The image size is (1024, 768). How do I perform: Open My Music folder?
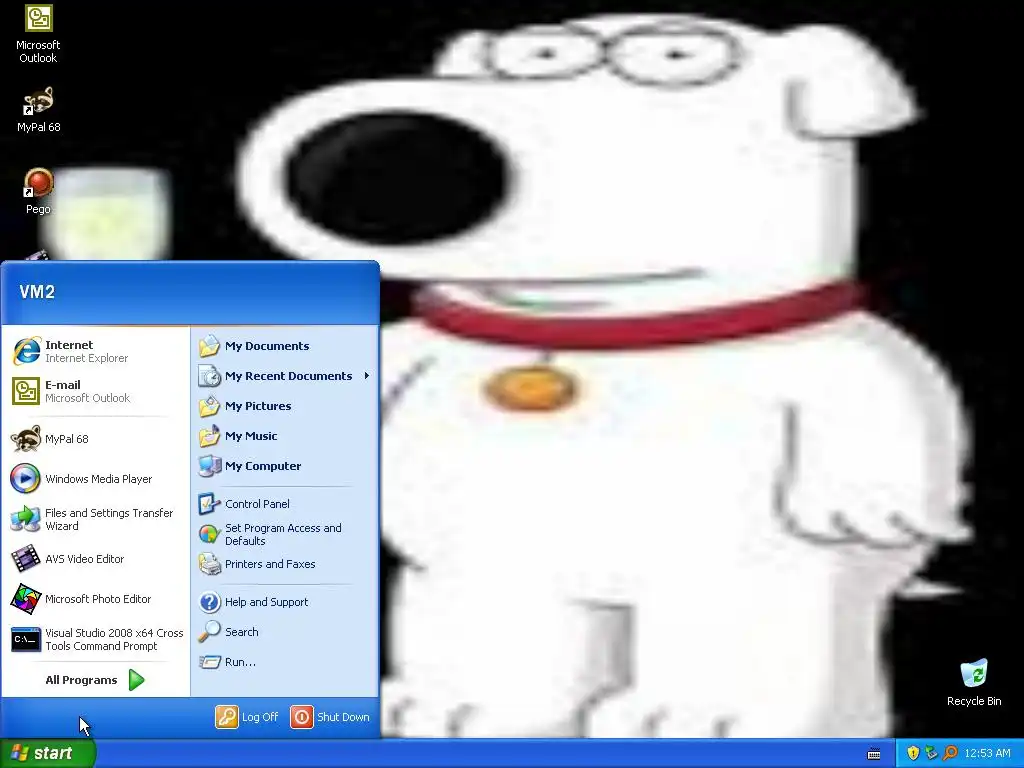point(285,436)
